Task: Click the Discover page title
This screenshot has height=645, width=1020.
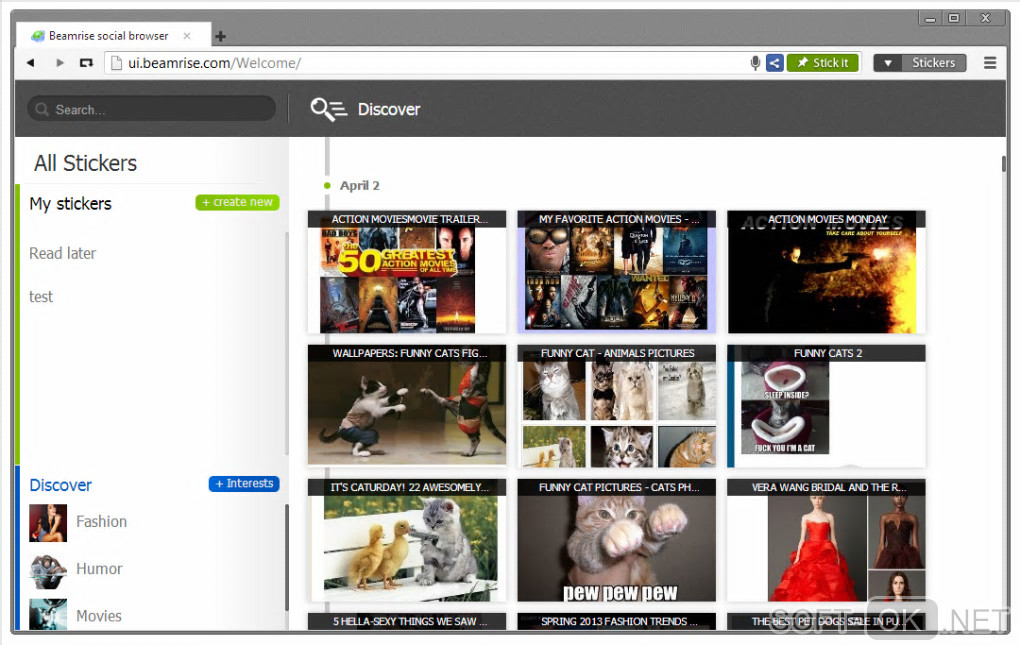Action: [x=389, y=109]
